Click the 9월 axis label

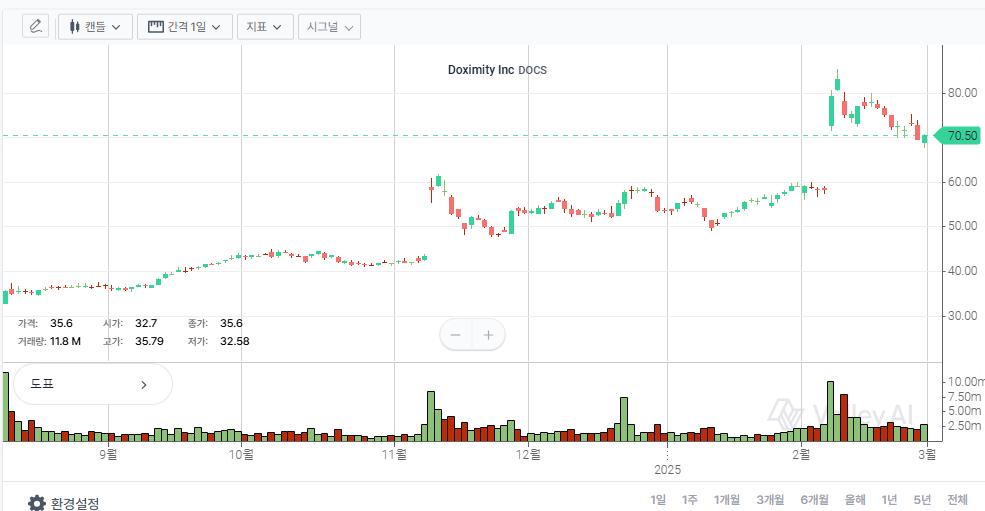108,454
